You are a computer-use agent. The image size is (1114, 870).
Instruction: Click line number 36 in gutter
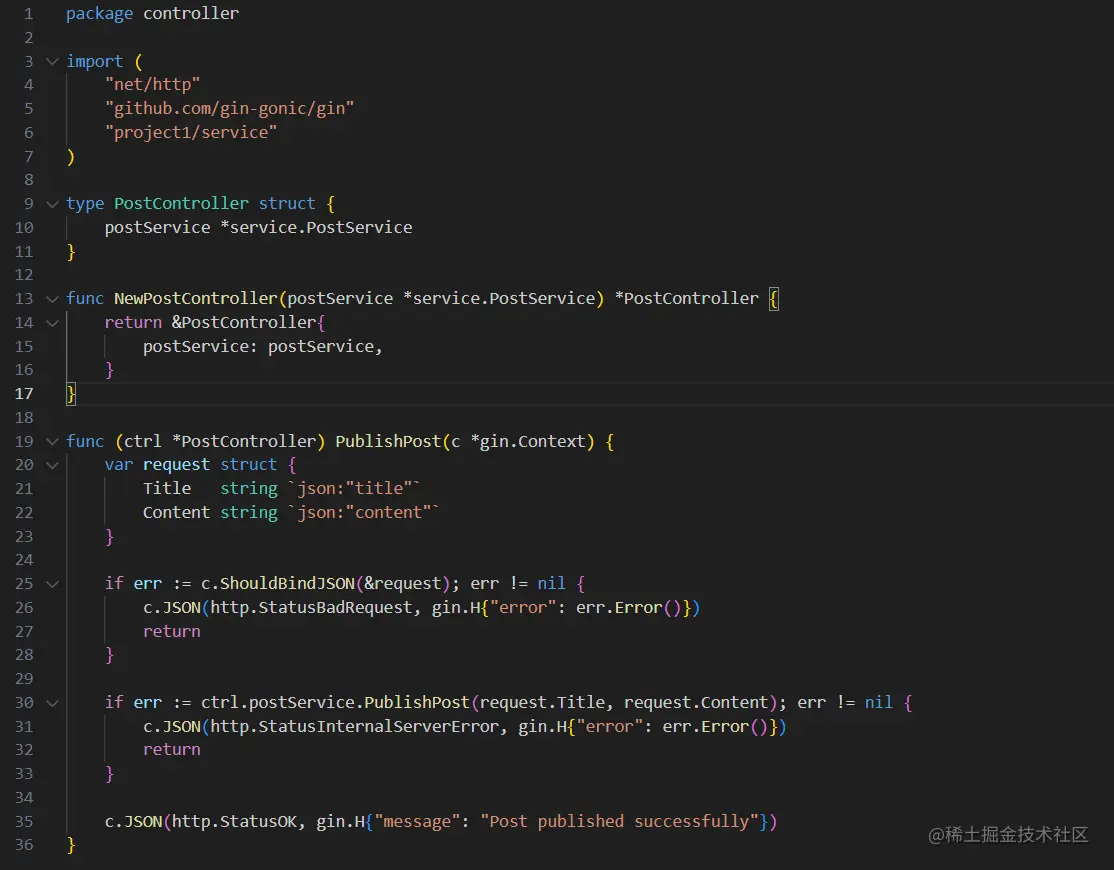point(24,845)
